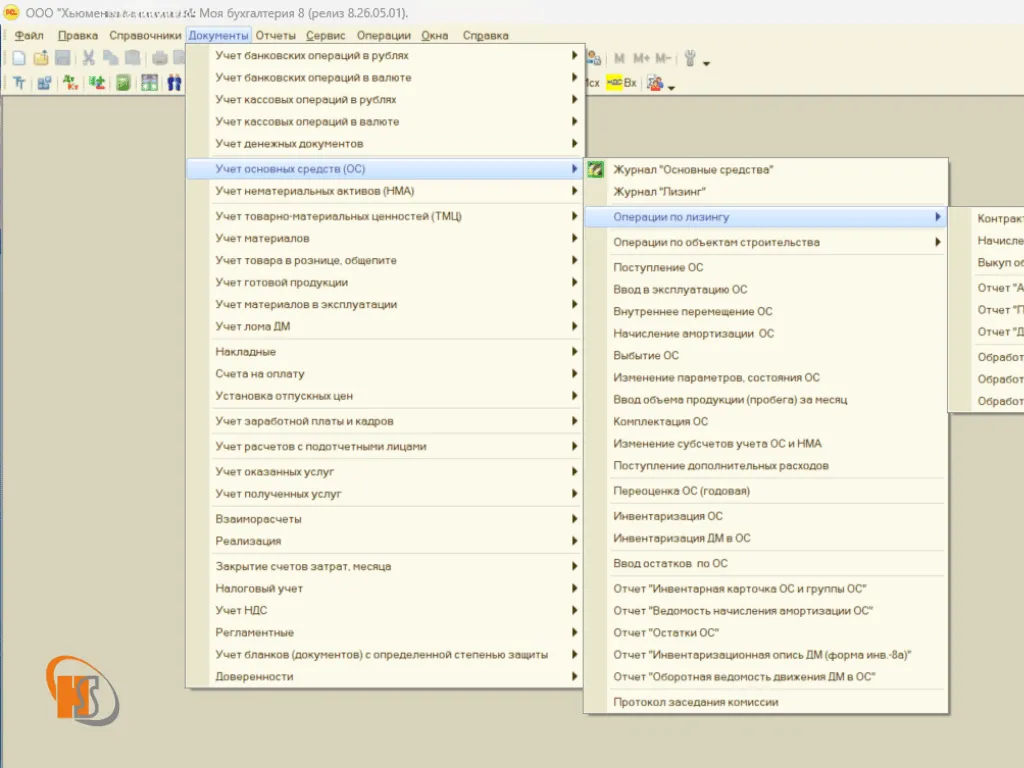1024x768 pixels.
Task: Click the yellow НДС Вх toolbar icon
Action: click(x=621, y=83)
